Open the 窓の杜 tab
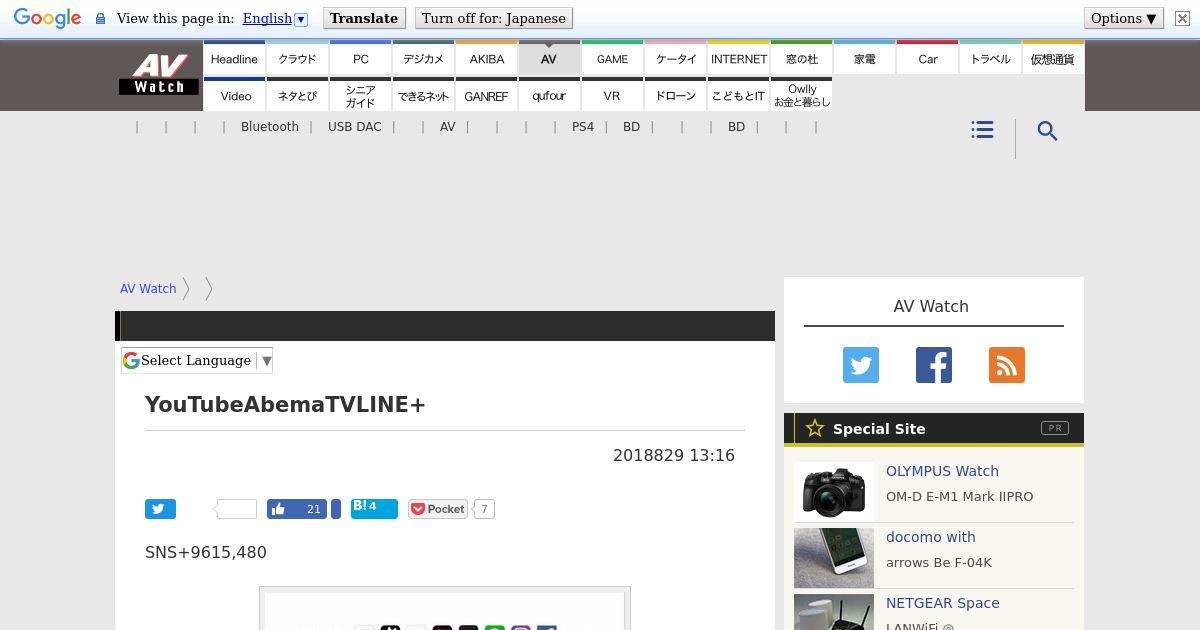The image size is (1200, 630). [801, 59]
